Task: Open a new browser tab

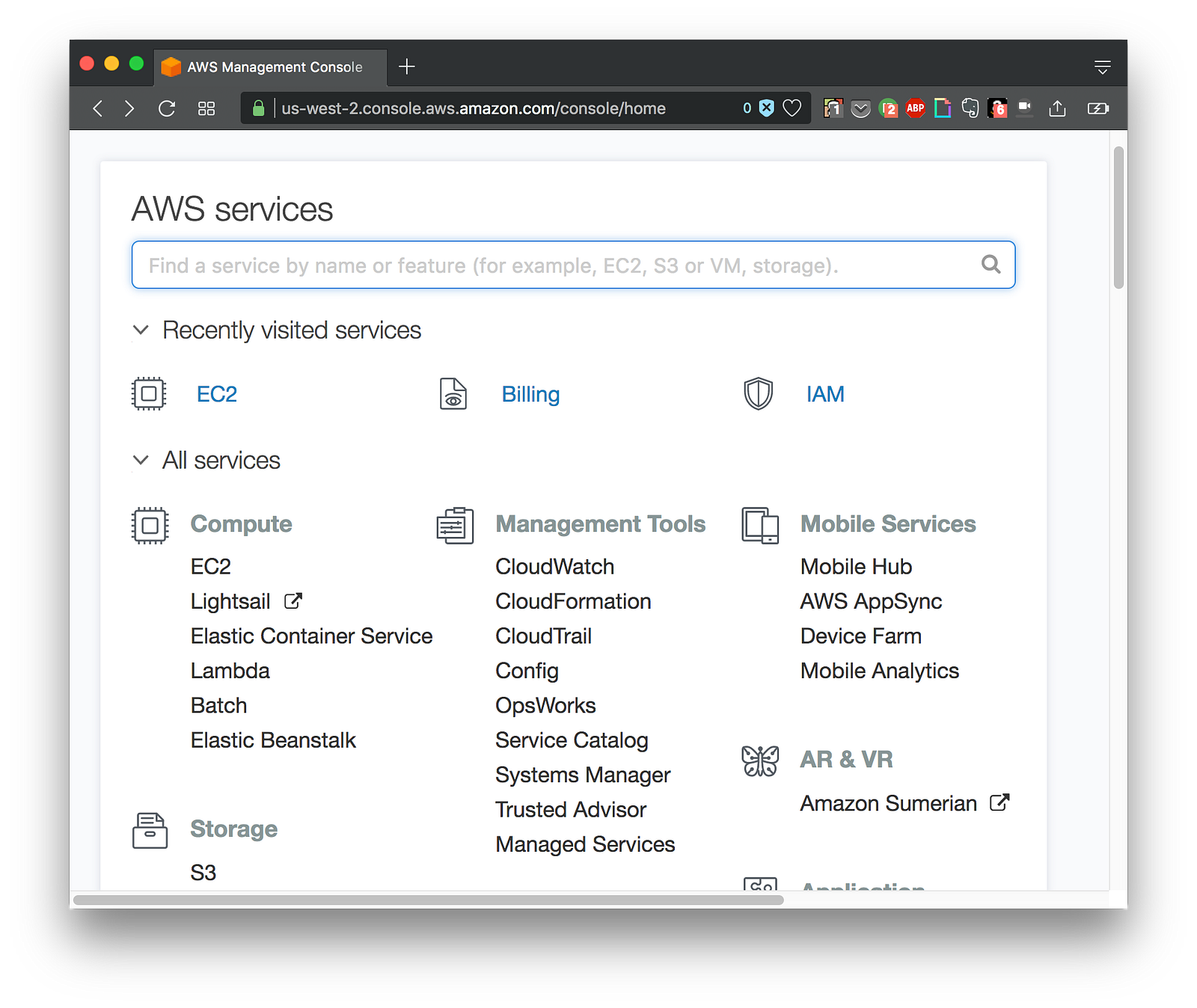Action: point(407,67)
